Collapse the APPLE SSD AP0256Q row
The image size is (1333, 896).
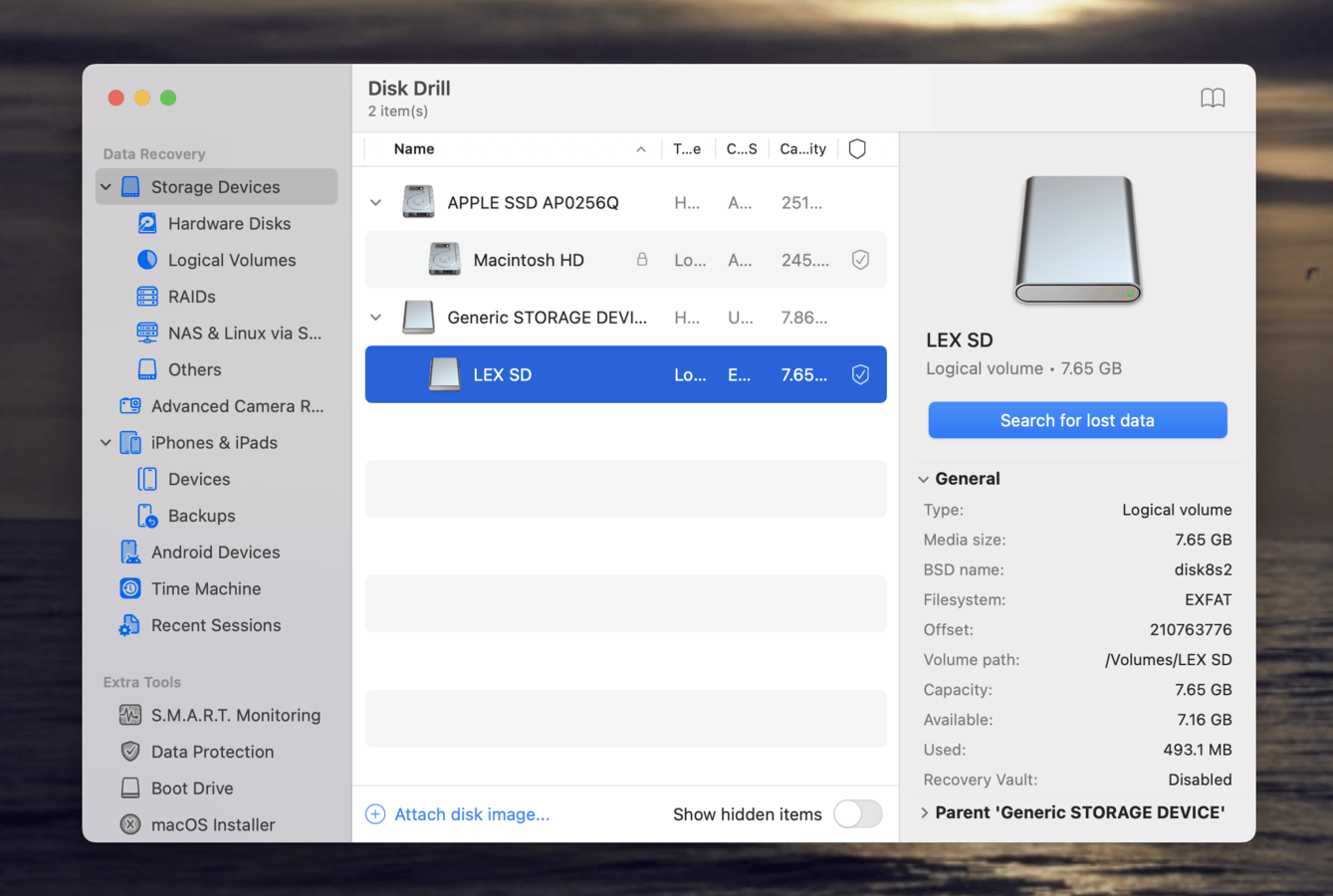[x=376, y=203]
